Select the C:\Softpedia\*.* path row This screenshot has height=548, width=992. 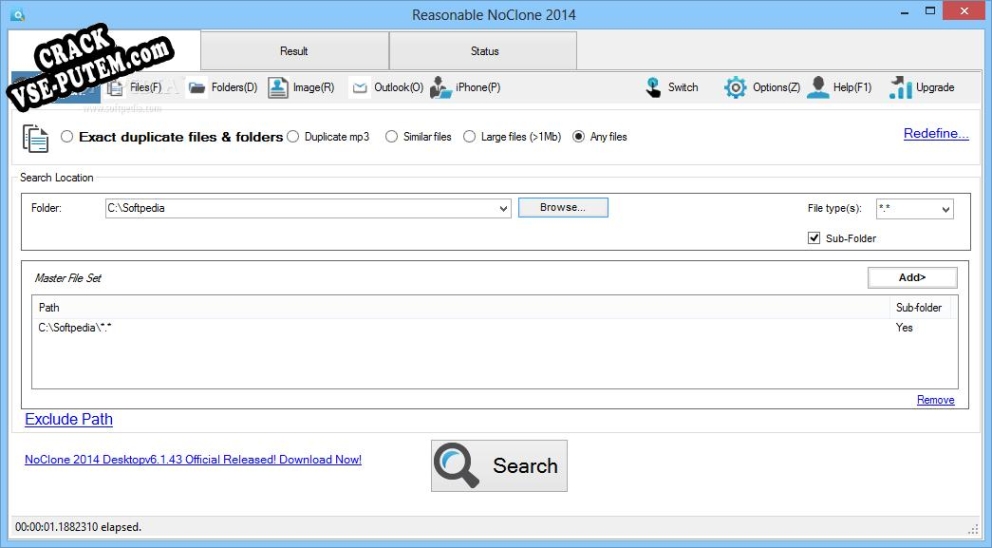coord(495,328)
